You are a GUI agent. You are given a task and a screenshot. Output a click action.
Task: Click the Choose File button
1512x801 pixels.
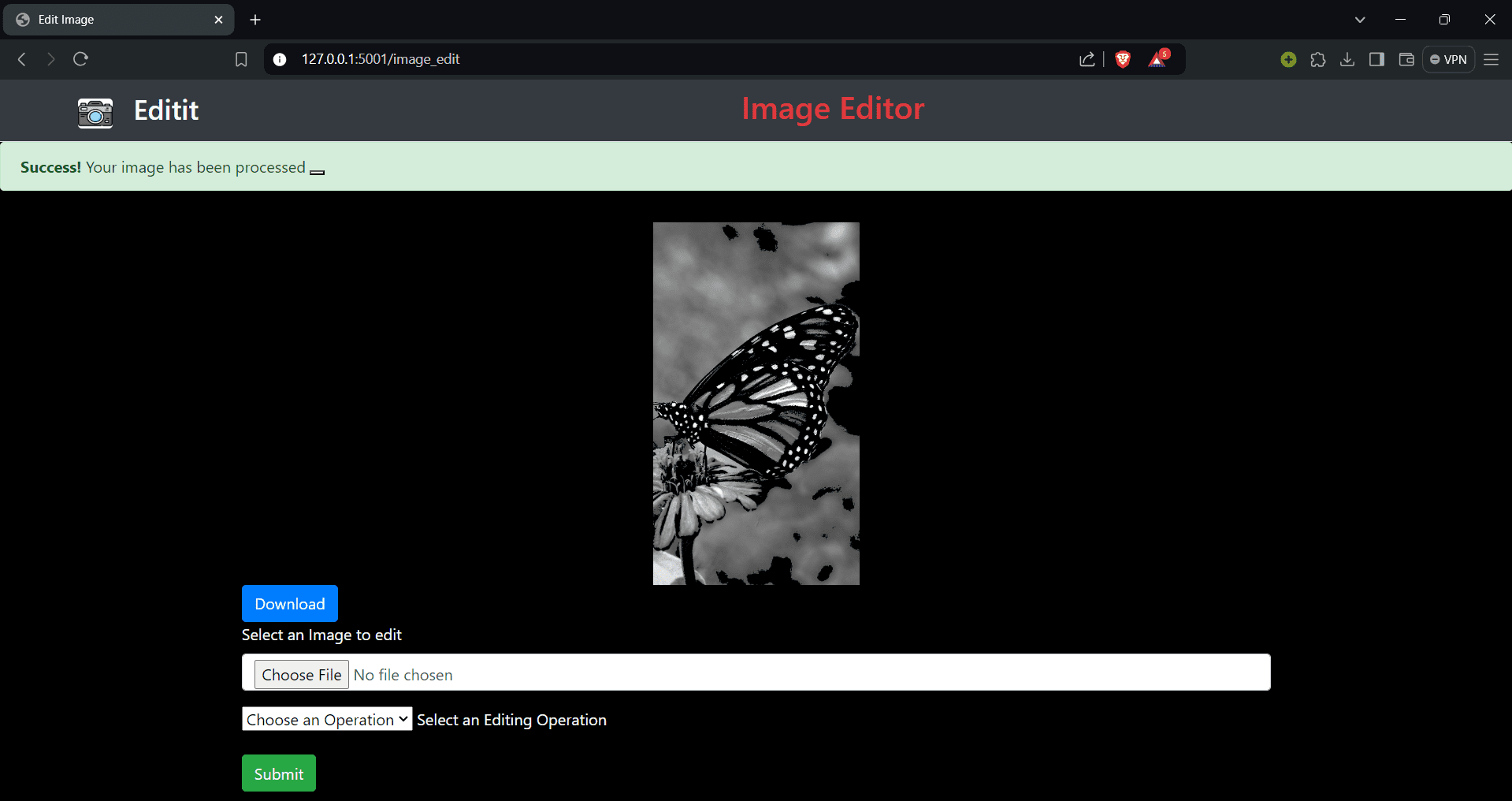click(301, 675)
